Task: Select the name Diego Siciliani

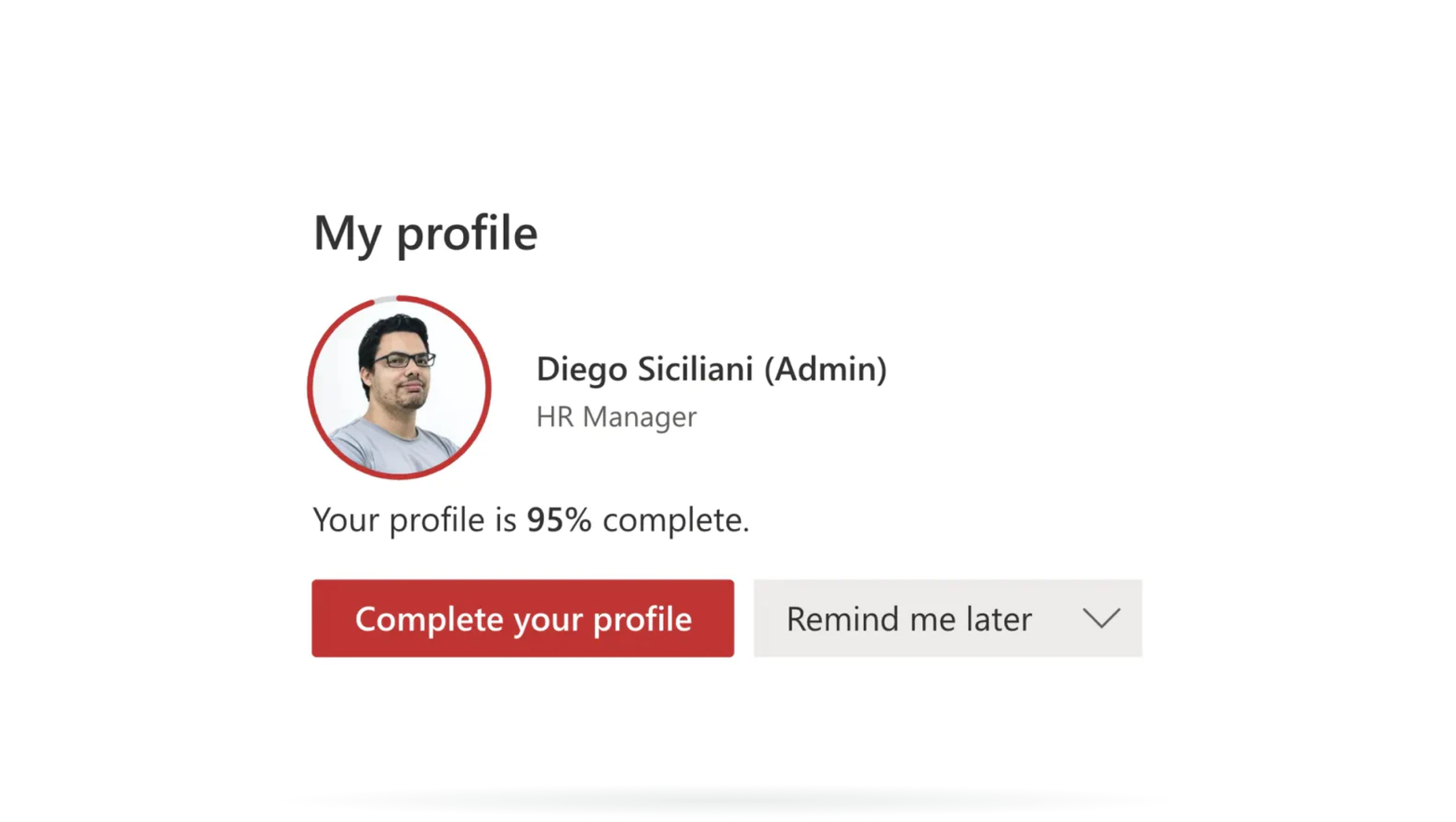Action: click(x=644, y=369)
